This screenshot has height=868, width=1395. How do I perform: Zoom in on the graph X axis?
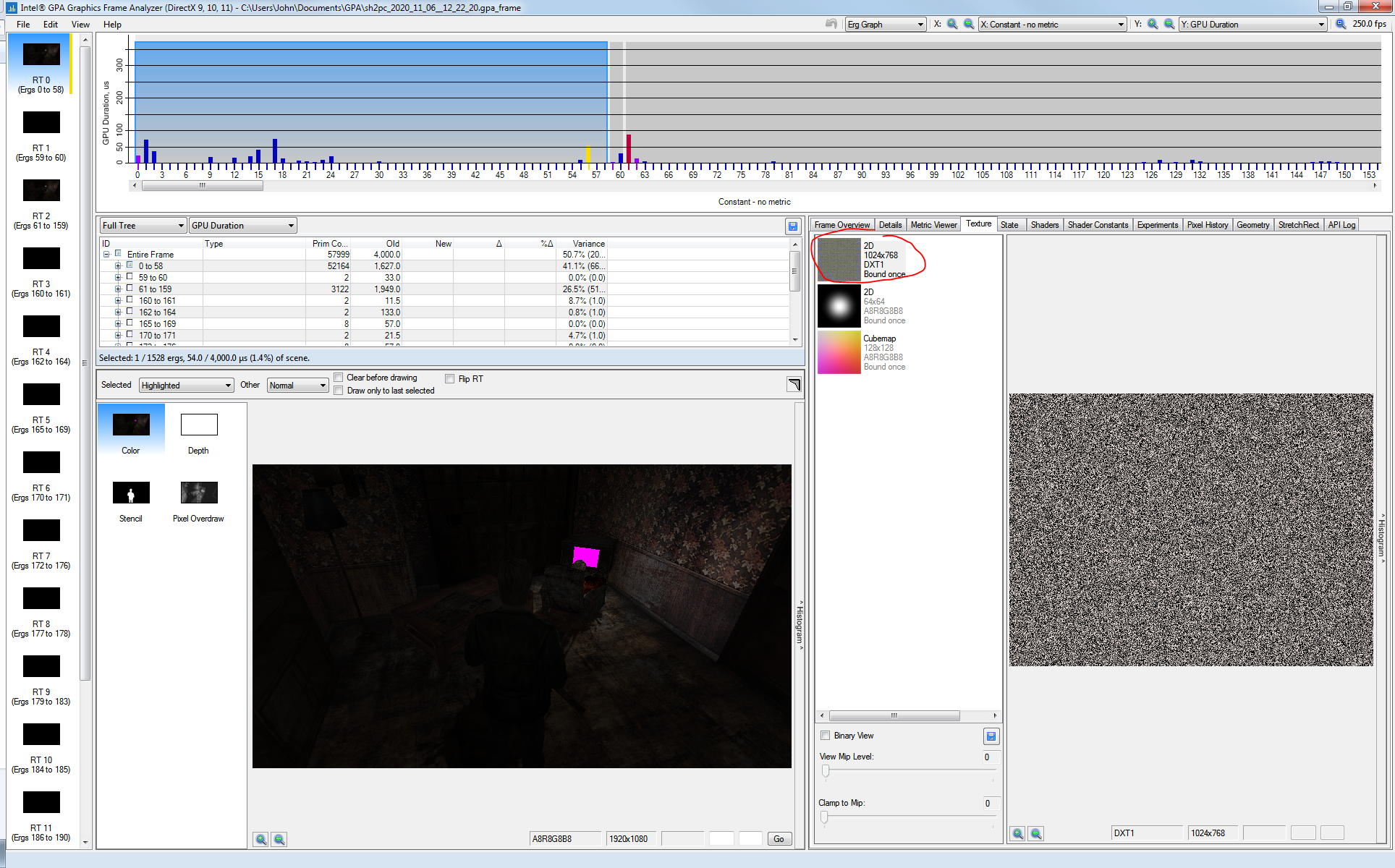(953, 24)
